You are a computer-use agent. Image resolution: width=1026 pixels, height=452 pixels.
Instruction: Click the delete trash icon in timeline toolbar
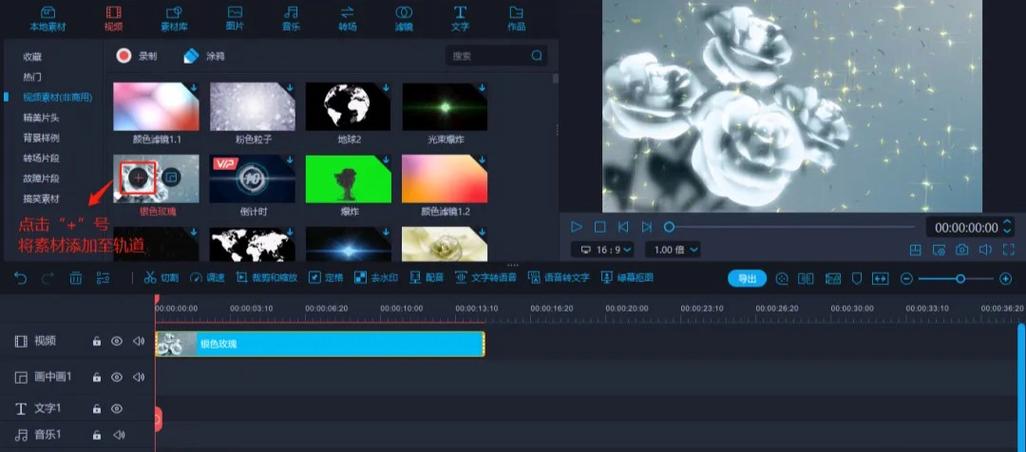(76, 278)
